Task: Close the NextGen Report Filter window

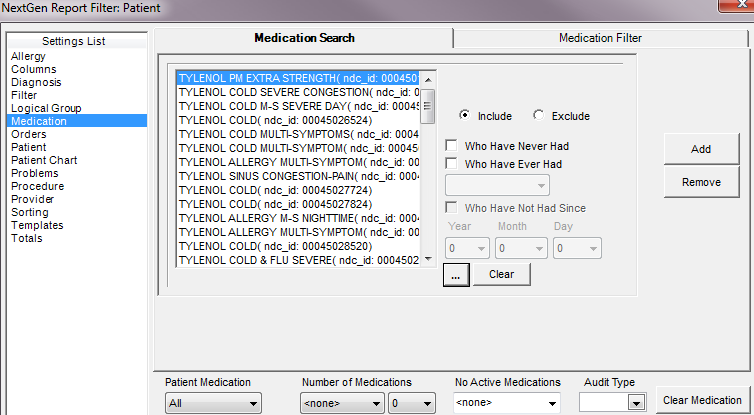Action: point(738,5)
